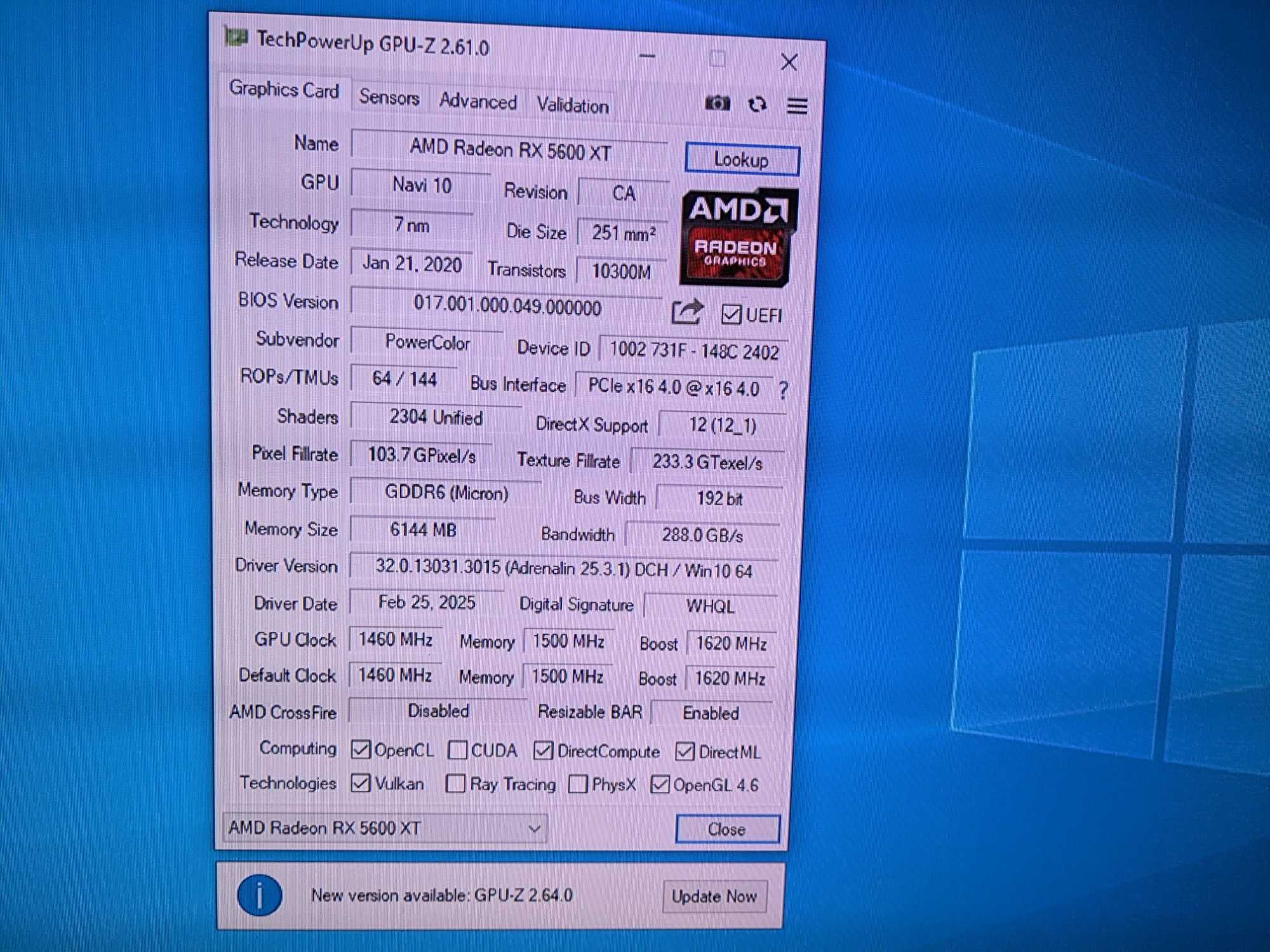Click the GPU-Z title bar app icon
This screenshot has width=1270, height=952.
[236, 37]
